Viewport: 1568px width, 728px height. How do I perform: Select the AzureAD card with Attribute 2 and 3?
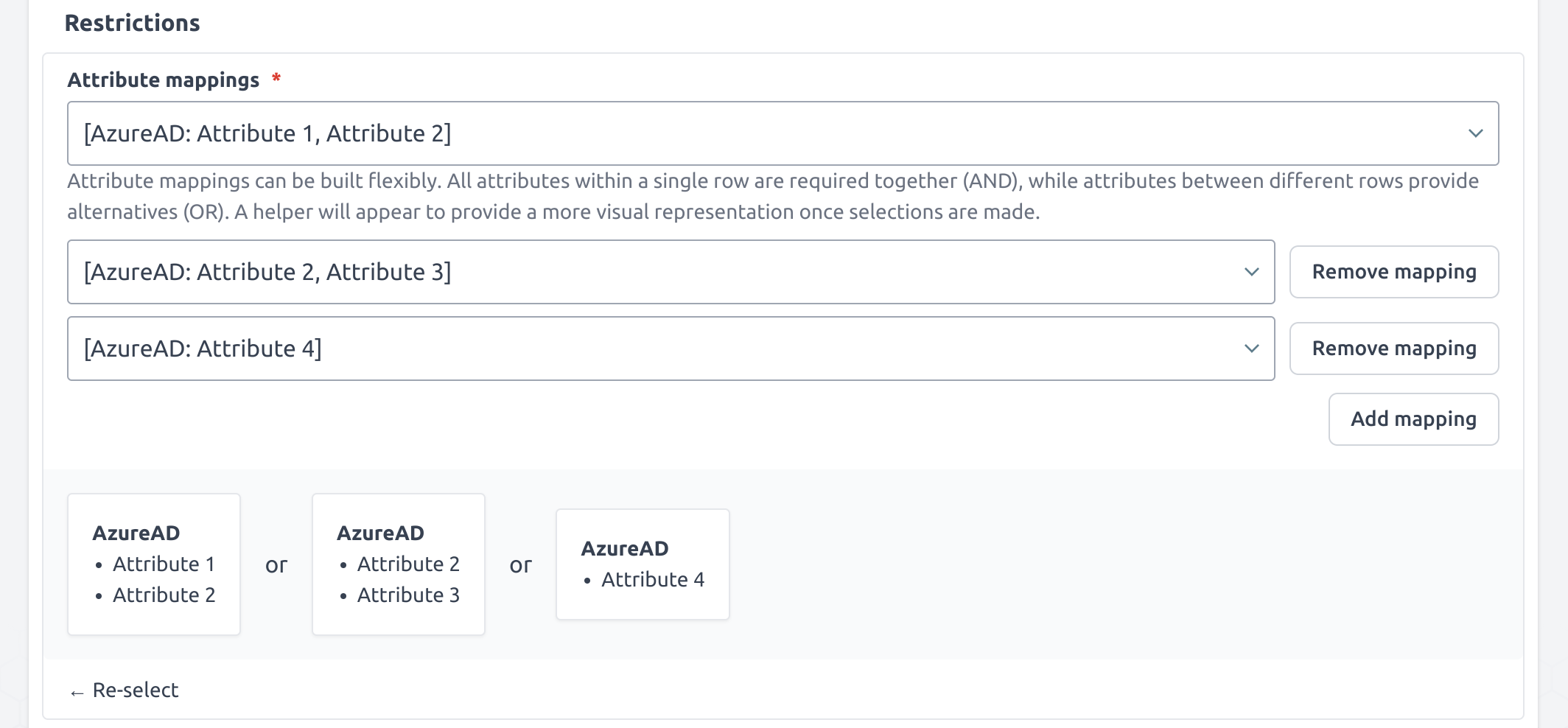(x=398, y=564)
